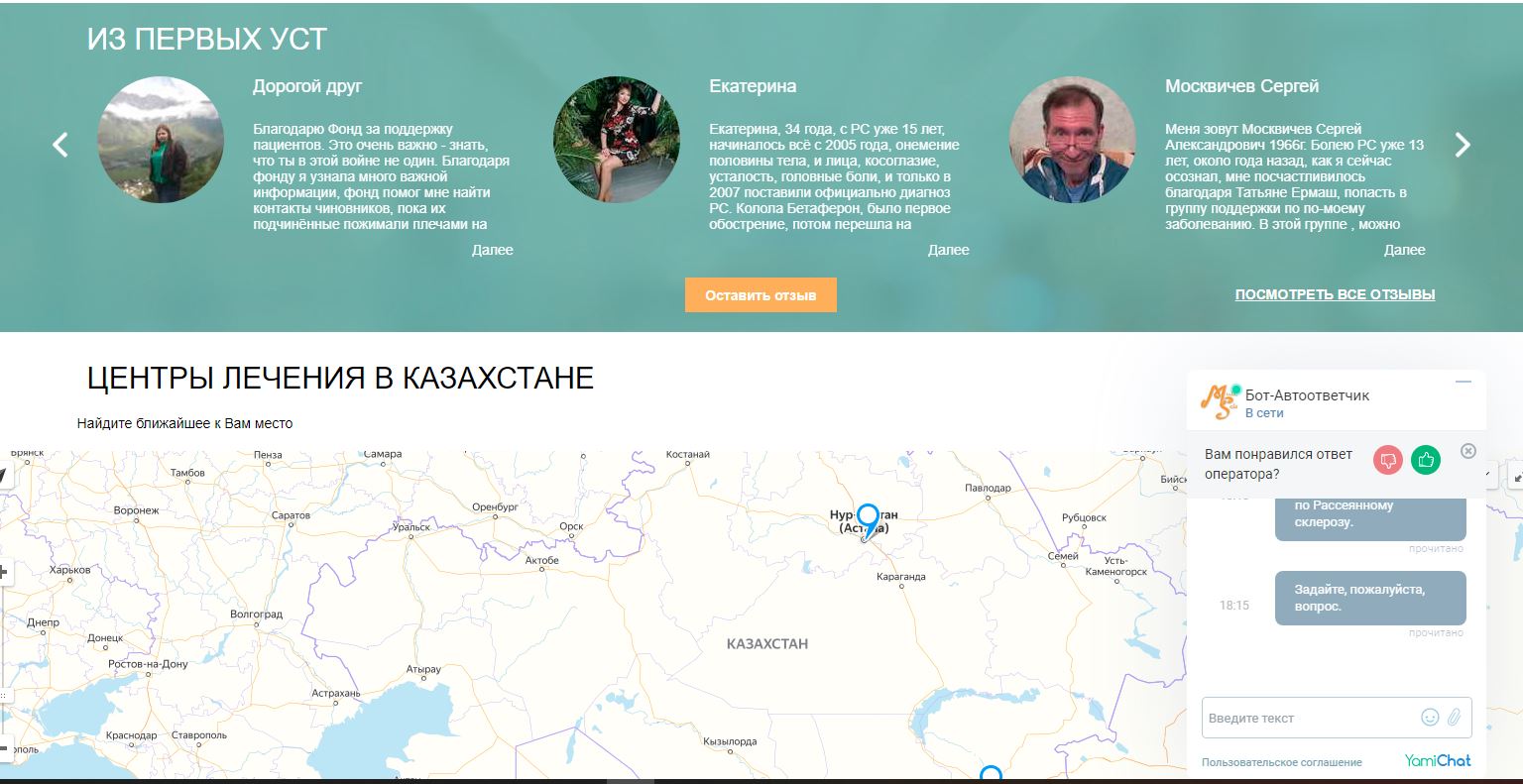Dismiss the operator rating prompt
This screenshot has height=784, width=1523.
tap(1468, 451)
